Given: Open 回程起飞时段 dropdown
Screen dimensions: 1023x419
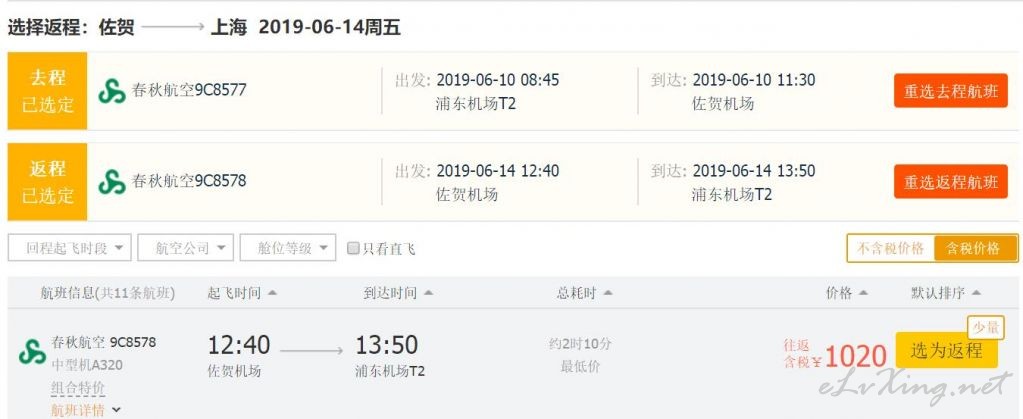Looking at the screenshot, I should pyautogui.click(x=70, y=248).
